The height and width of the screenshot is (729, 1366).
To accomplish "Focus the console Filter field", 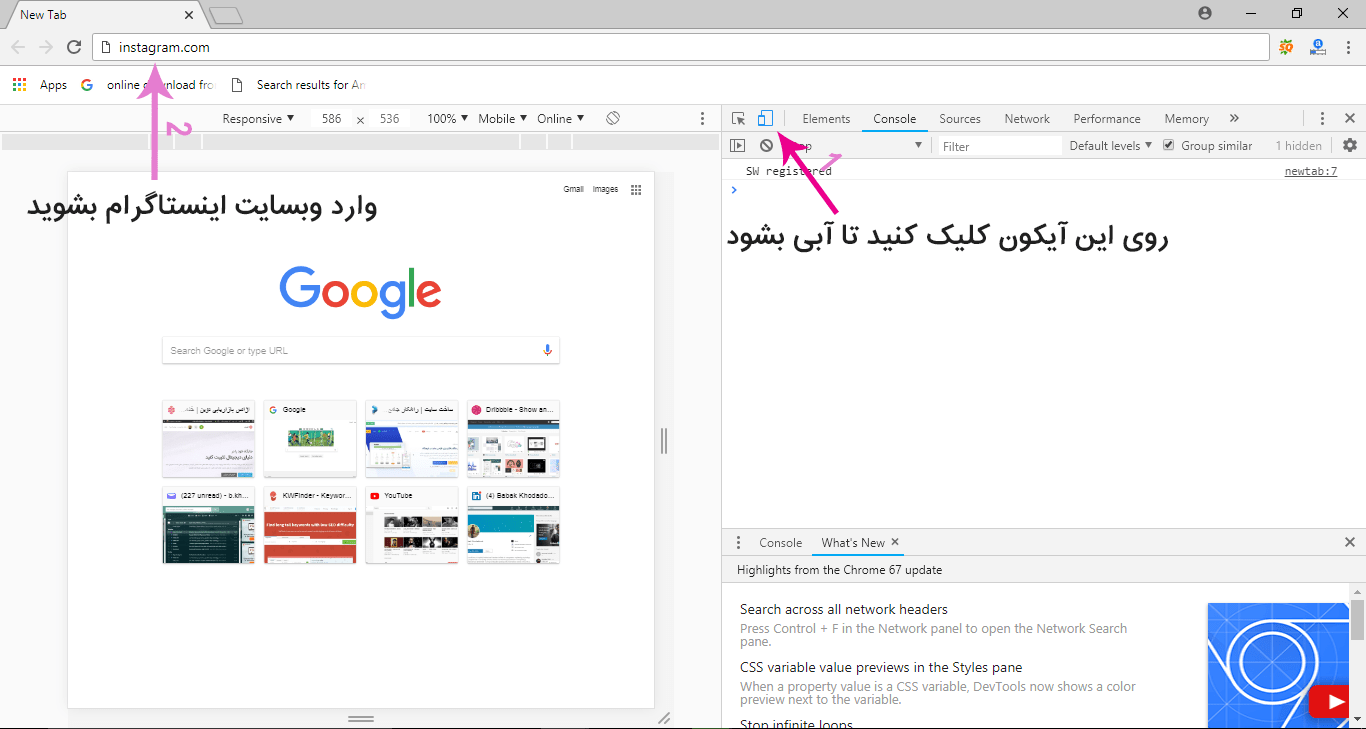I will coord(1000,146).
